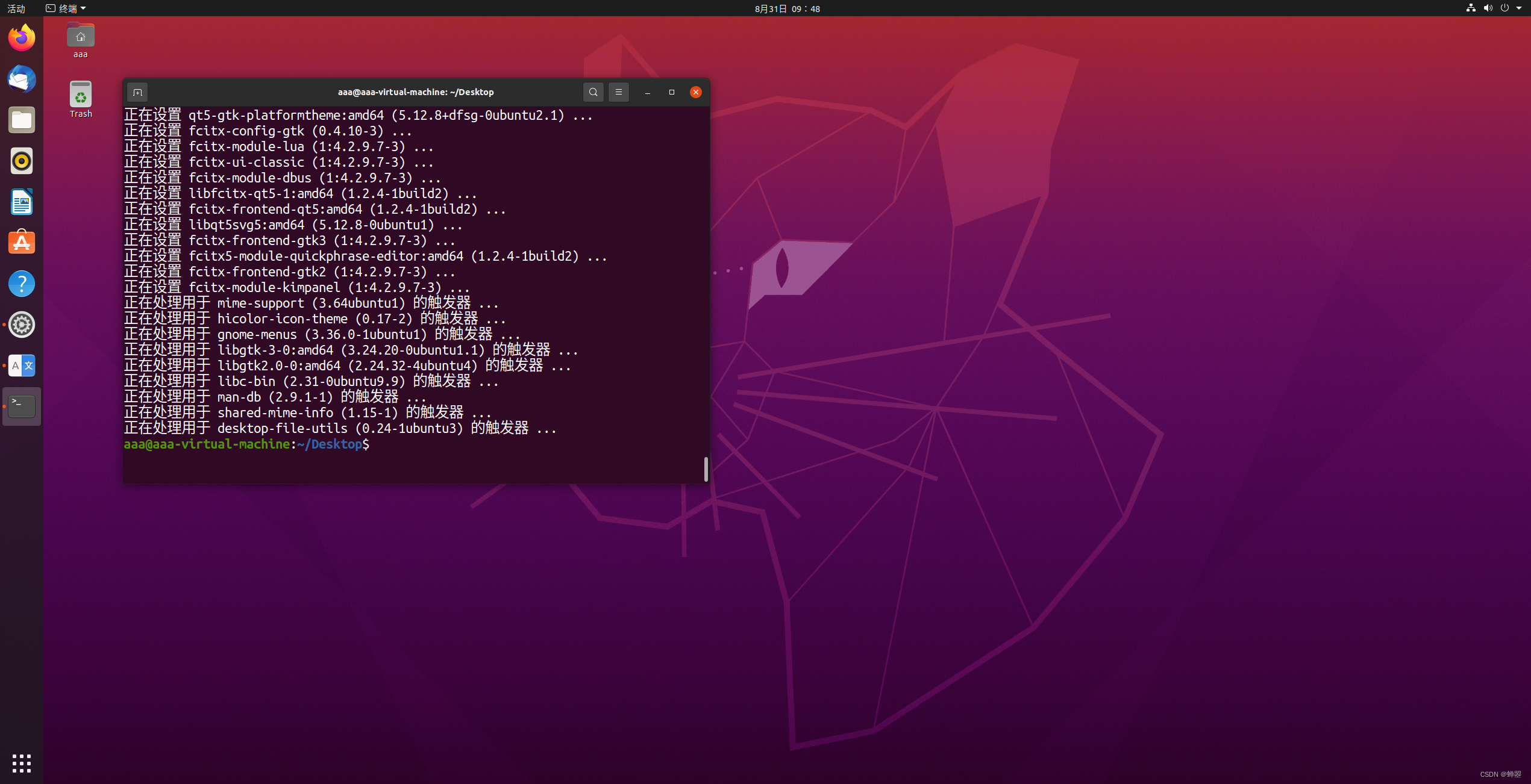This screenshot has width=1531, height=784.
Task: Launch Rhythmbox music player
Action: [22, 161]
